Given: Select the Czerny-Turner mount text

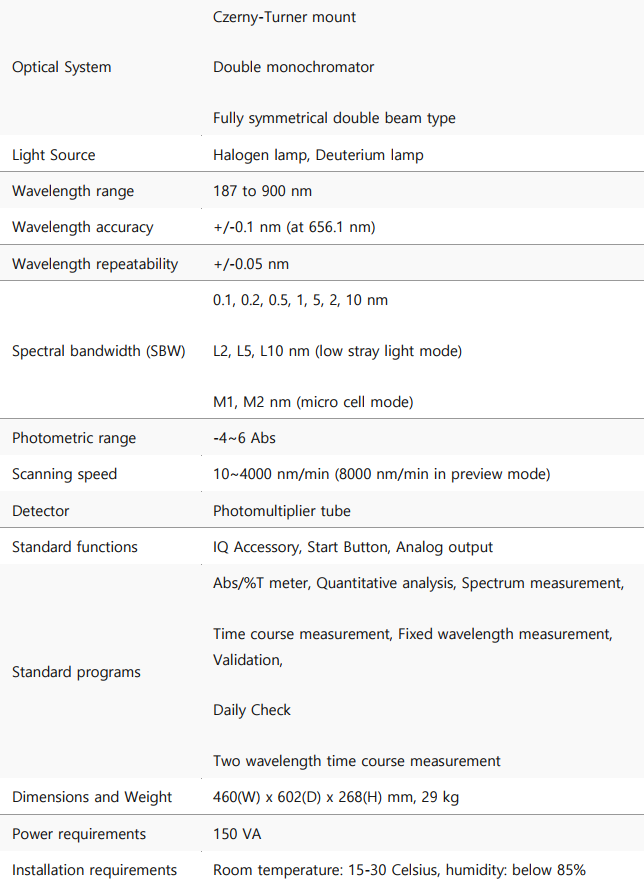Looking at the screenshot, I should [x=284, y=17].
